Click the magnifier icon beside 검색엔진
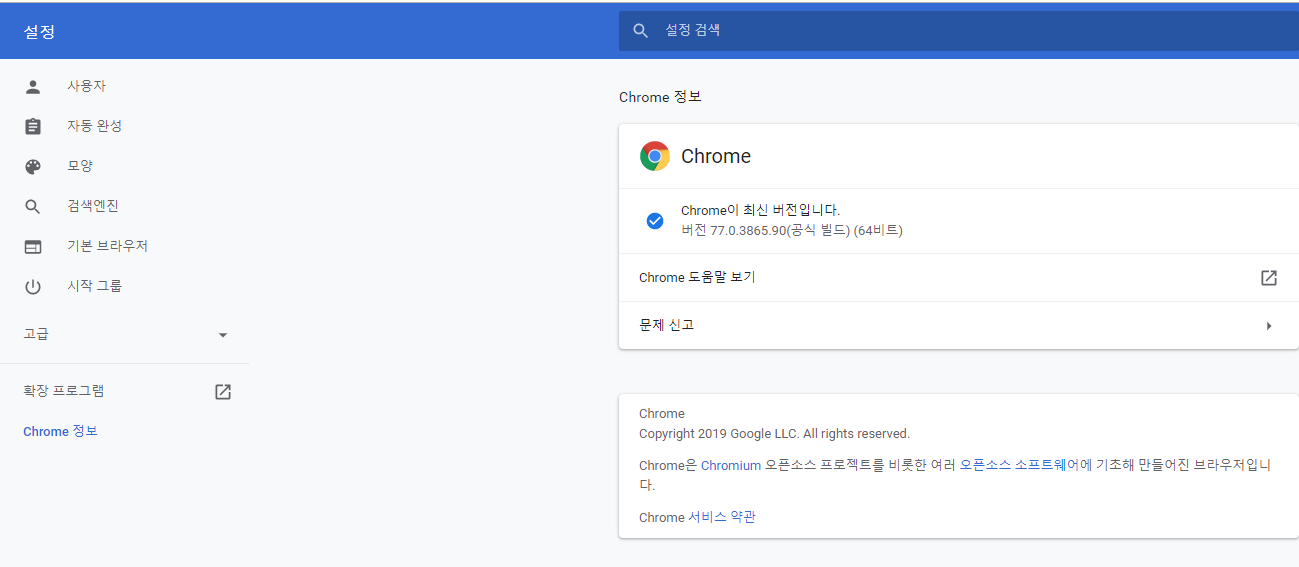1299x567 pixels. point(33,206)
